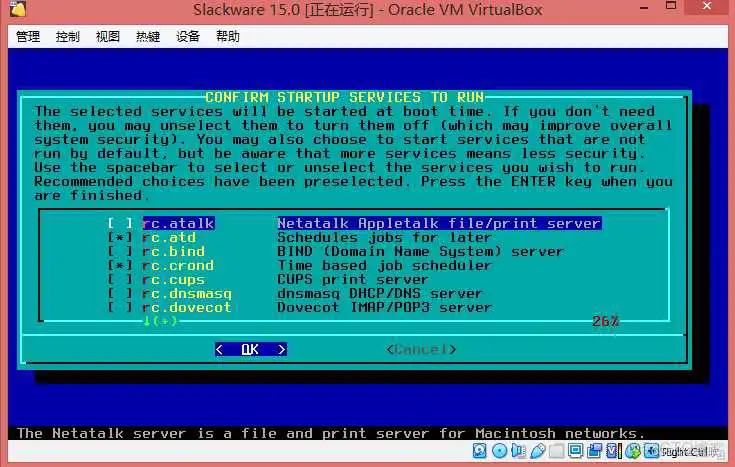This screenshot has width=735, height=467.
Task: Uncheck the rc.atd service
Action: [121, 238]
